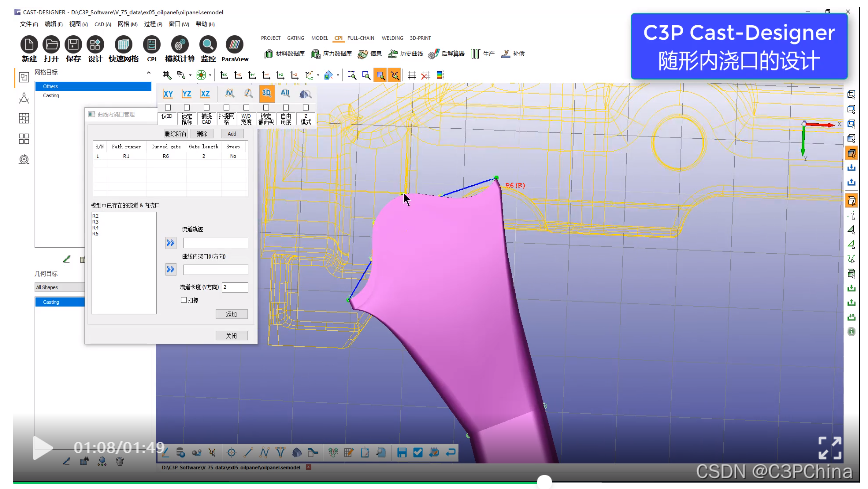Switch to the XY plane view
This screenshot has height=489, width=868.
[168, 94]
